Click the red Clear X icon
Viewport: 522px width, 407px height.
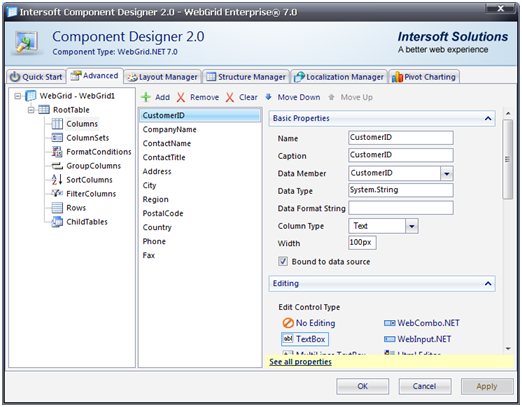pyautogui.click(x=230, y=97)
